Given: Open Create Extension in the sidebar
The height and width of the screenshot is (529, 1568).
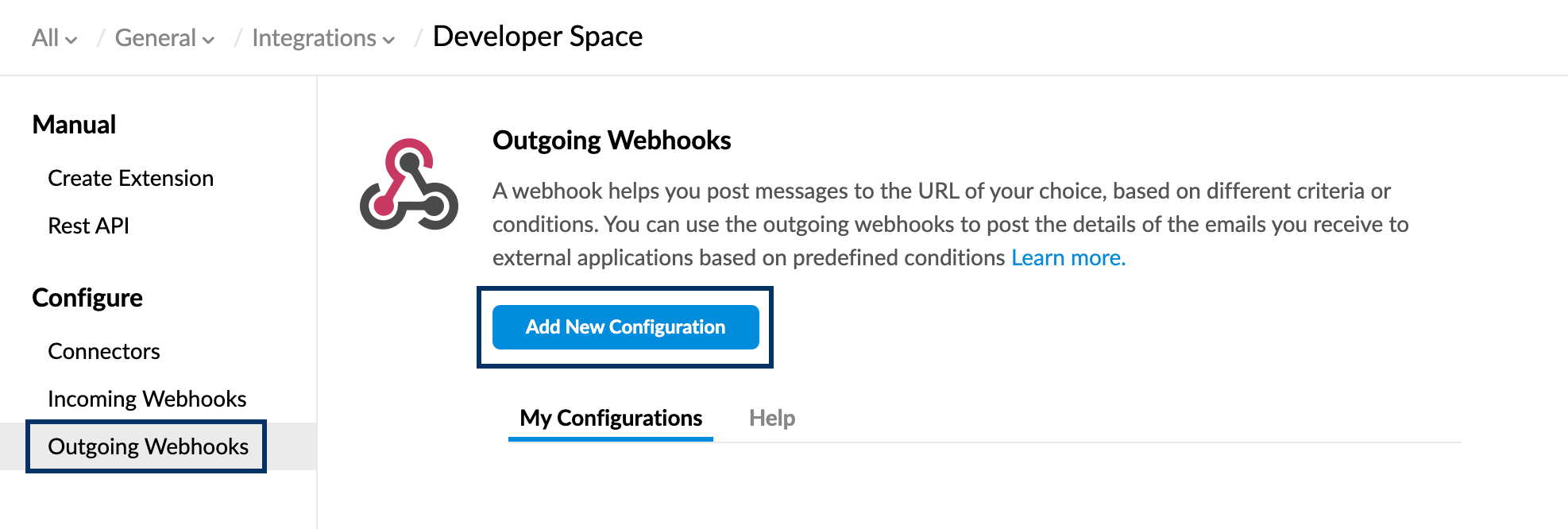Looking at the screenshot, I should point(131,178).
